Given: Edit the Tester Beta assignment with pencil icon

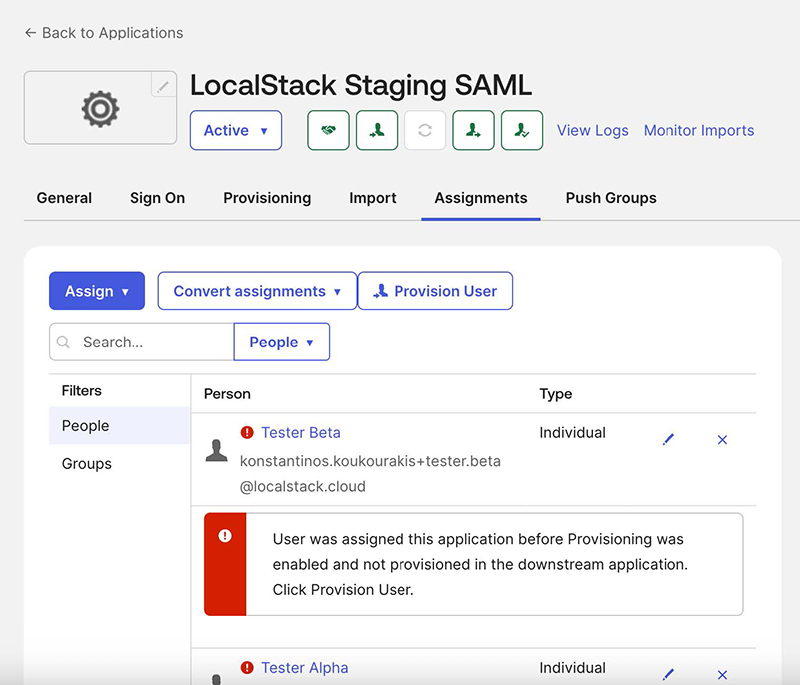Looking at the screenshot, I should point(669,439).
